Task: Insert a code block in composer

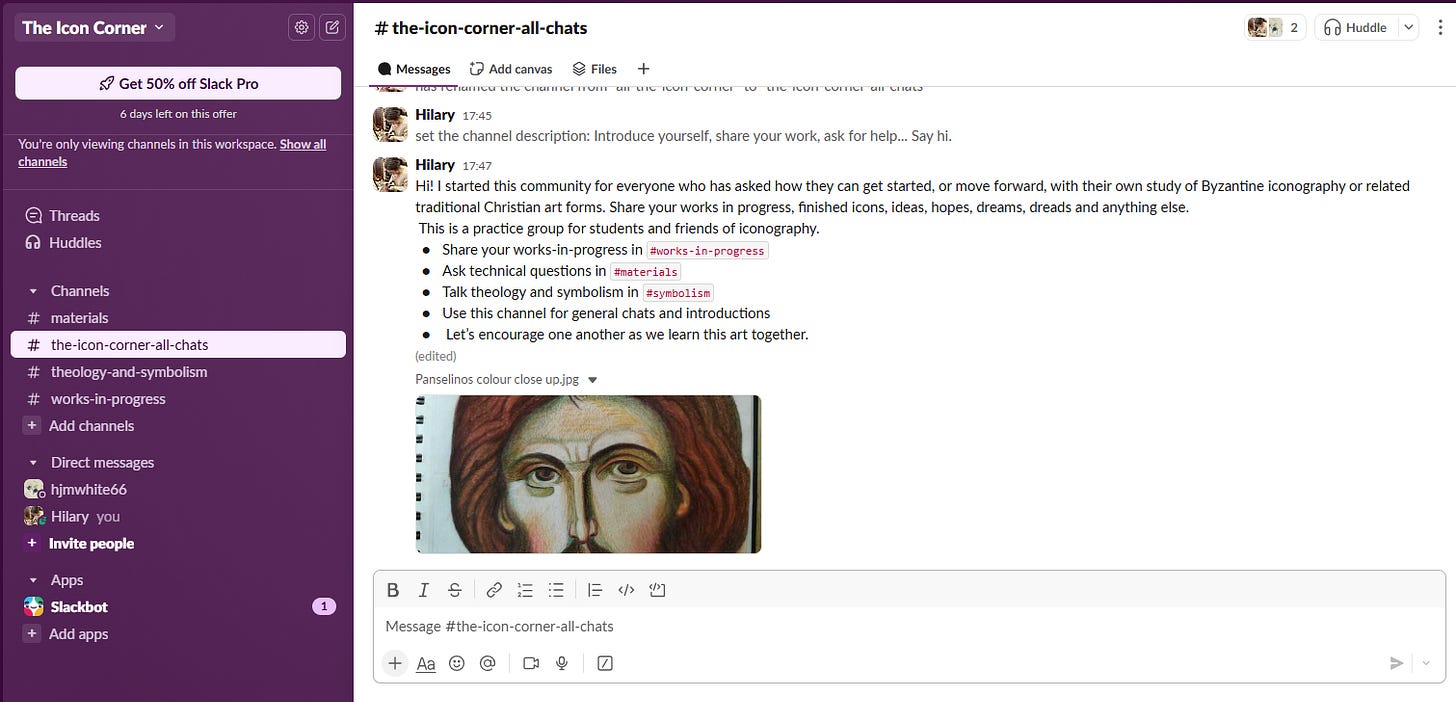Action: coord(657,590)
